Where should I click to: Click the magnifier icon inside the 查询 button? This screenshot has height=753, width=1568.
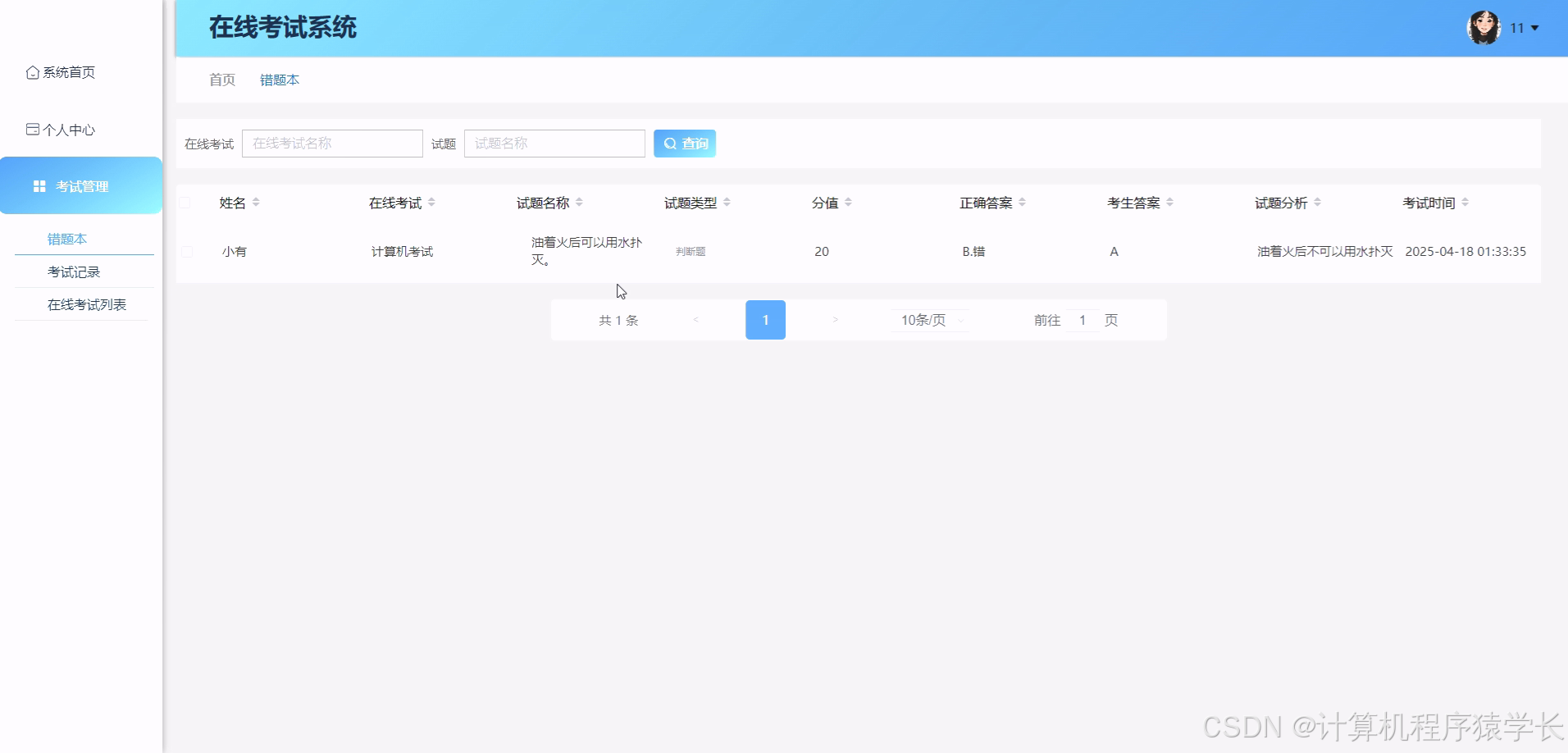(669, 143)
